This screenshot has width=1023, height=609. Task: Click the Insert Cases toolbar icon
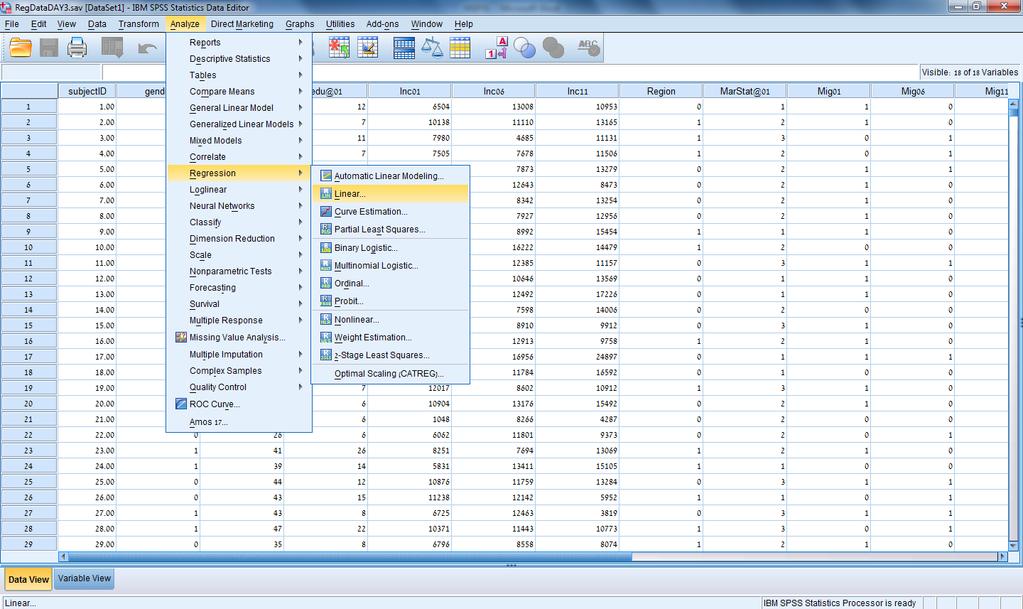click(339, 48)
